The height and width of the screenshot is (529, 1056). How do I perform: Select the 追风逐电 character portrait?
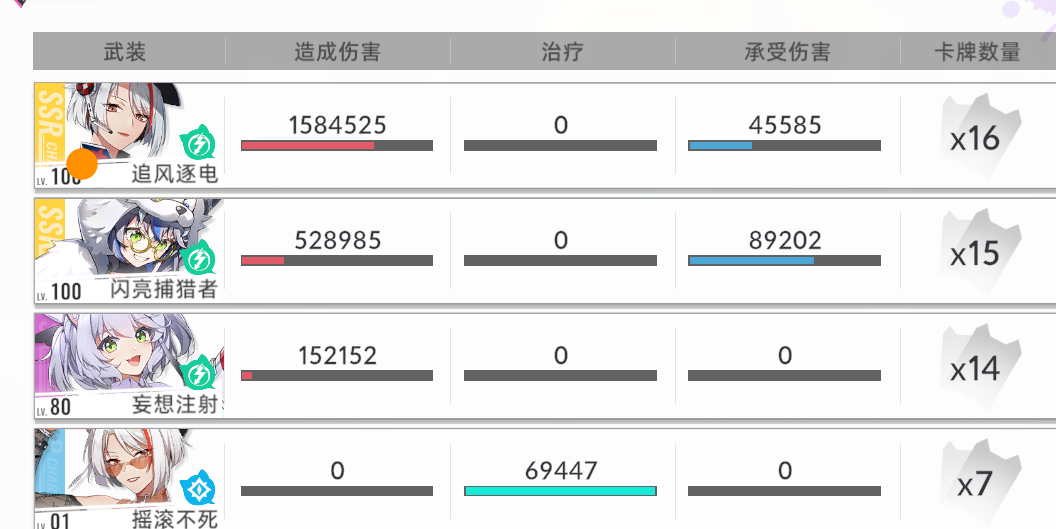pos(129,135)
